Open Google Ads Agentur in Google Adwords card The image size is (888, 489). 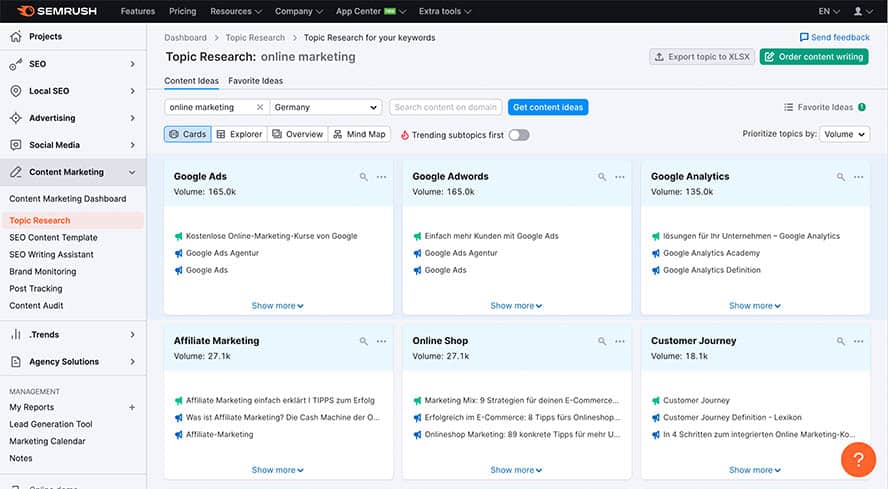coord(461,253)
